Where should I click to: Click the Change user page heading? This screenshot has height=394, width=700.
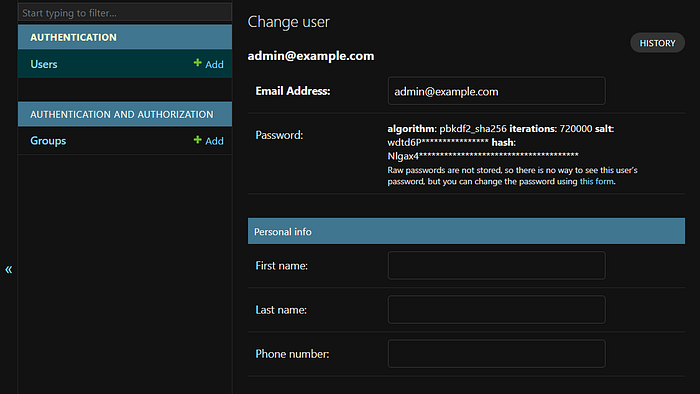click(288, 22)
